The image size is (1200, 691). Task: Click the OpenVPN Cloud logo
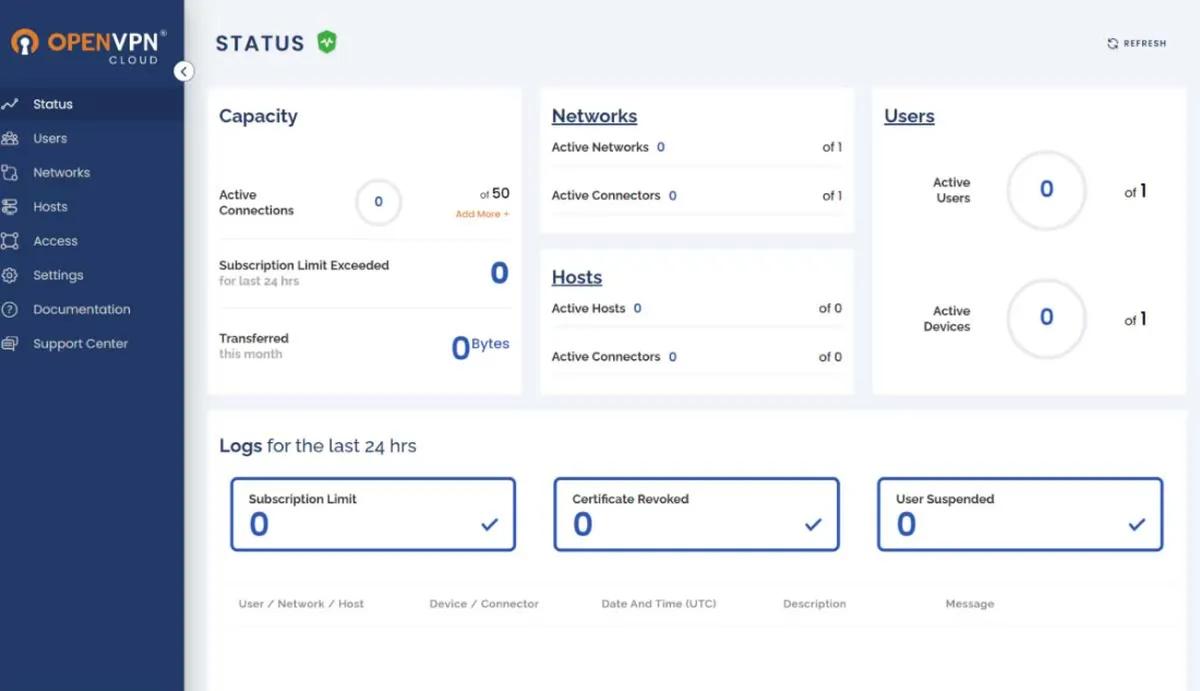tap(89, 46)
